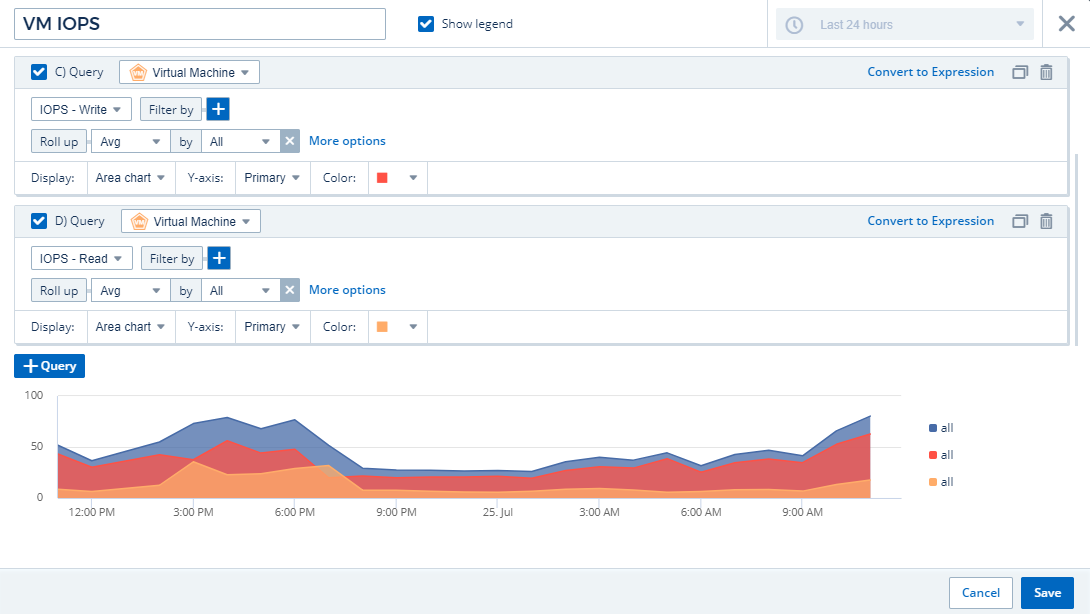The image size is (1090, 614).
Task: Disable the C) Query checkbox
Action: 39,72
